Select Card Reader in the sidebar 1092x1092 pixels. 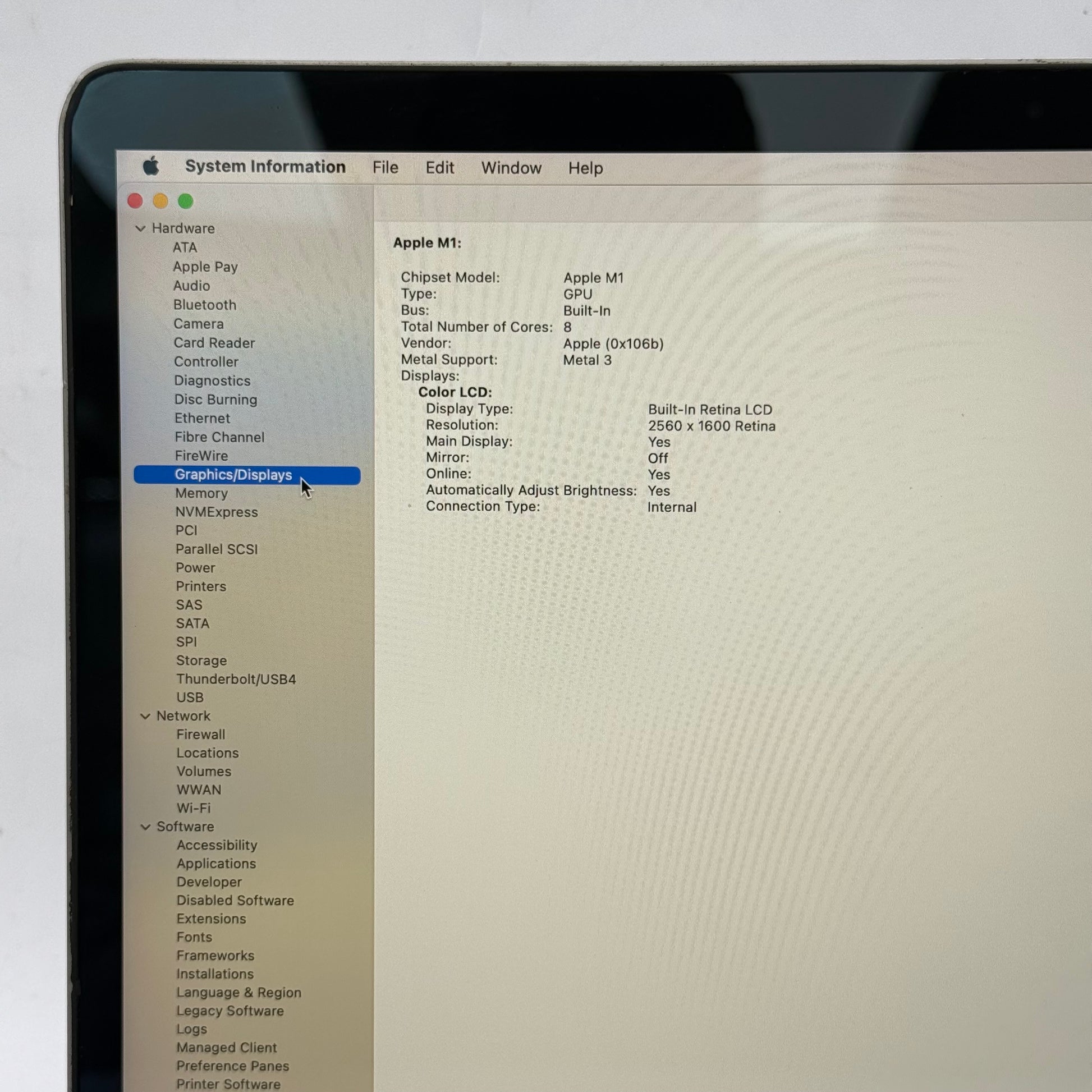214,343
